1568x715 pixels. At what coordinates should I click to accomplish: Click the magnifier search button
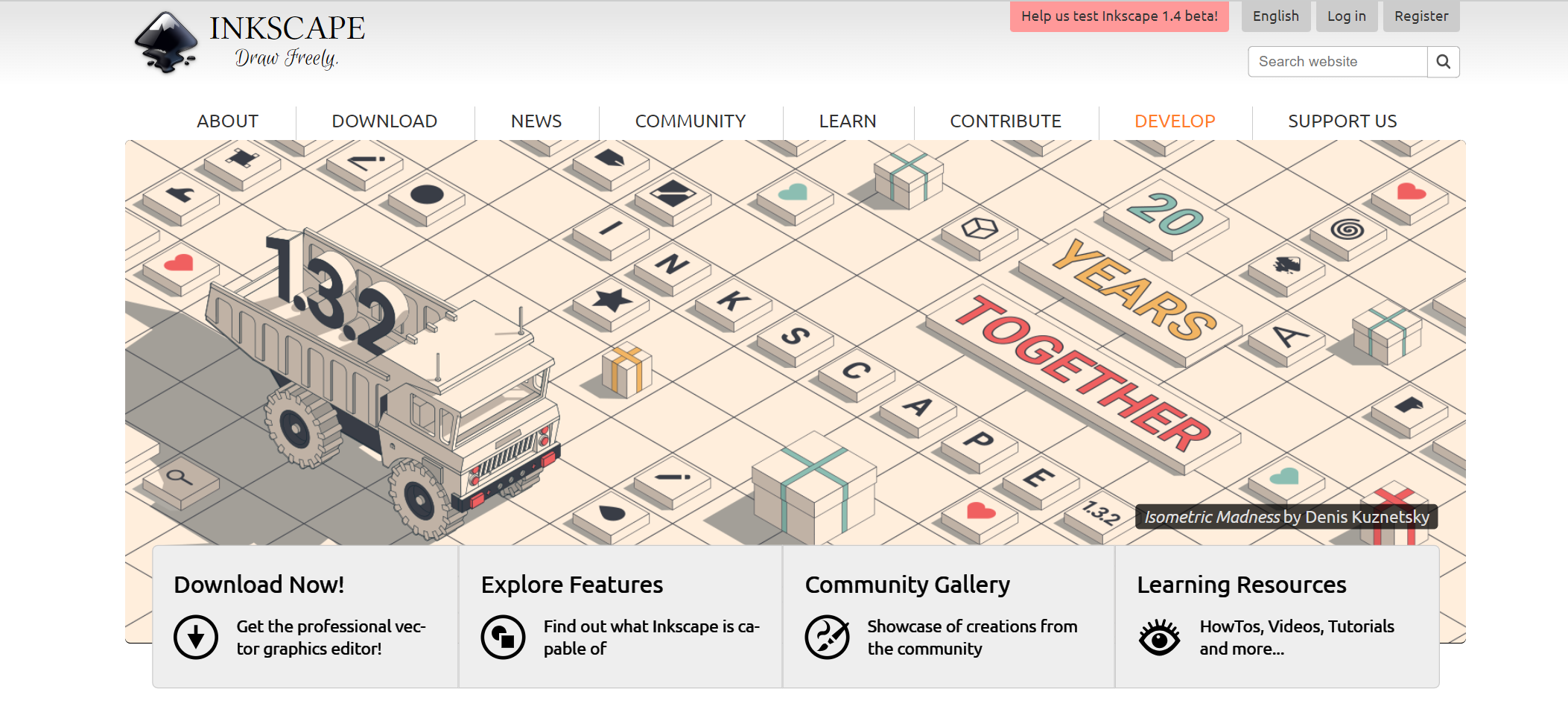pyautogui.click(x=1443, y=62)
